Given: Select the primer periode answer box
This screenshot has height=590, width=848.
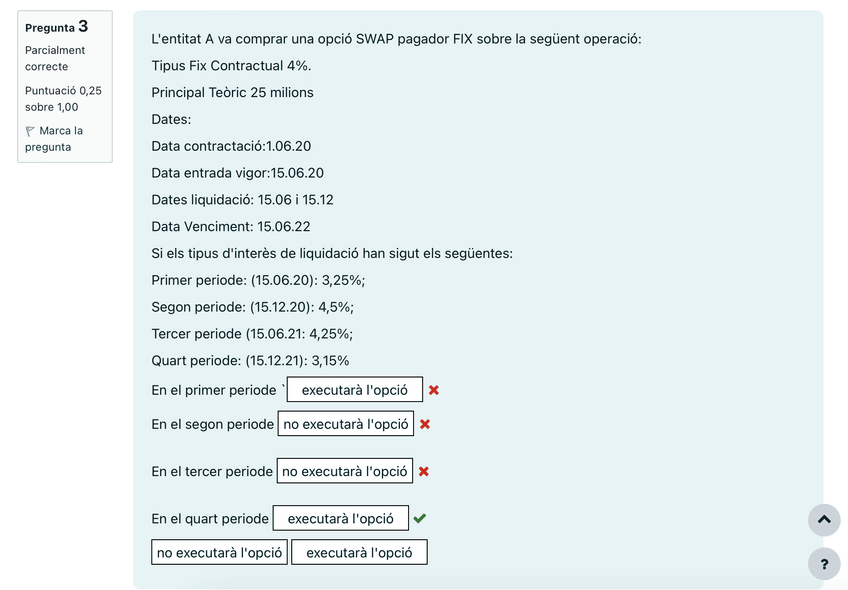Looking at the screenshot, I should (355, 390).
